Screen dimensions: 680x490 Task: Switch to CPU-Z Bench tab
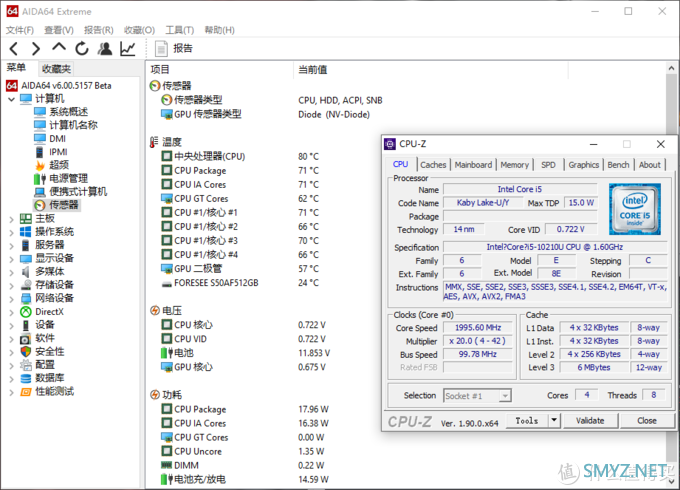[618, 165]
